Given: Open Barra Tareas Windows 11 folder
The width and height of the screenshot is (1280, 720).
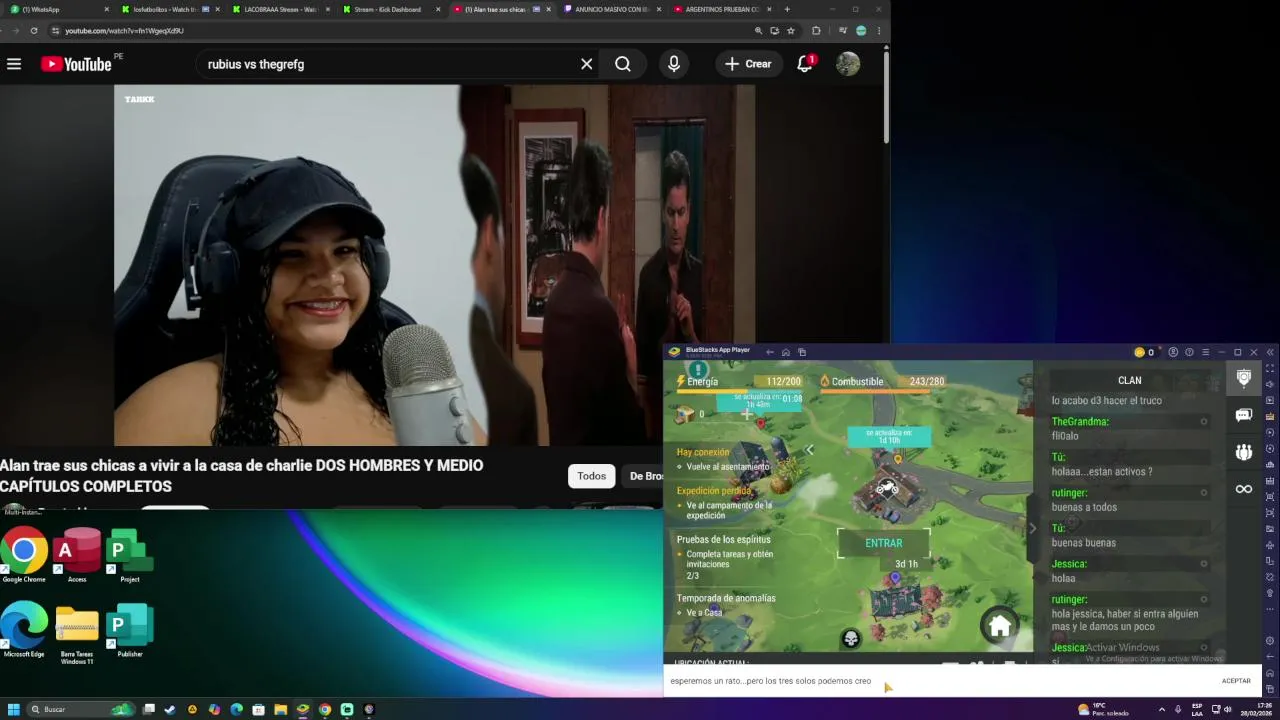Looking at the screenshot, I should coord(77,633).
